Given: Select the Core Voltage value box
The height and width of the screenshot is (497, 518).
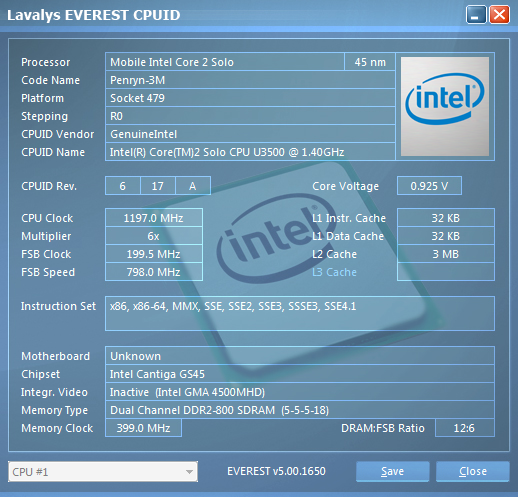Looking at the screenshot, I should pos(429,186).
